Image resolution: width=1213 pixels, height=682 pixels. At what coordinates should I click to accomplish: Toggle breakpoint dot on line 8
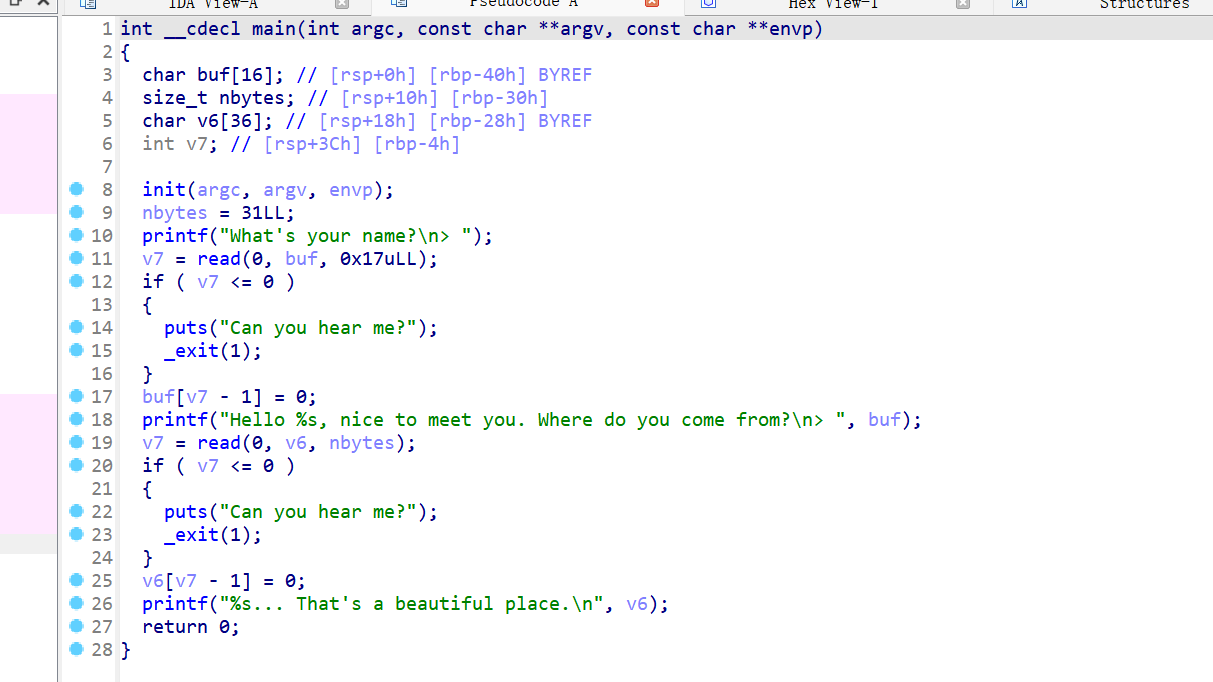pos(76,190)
